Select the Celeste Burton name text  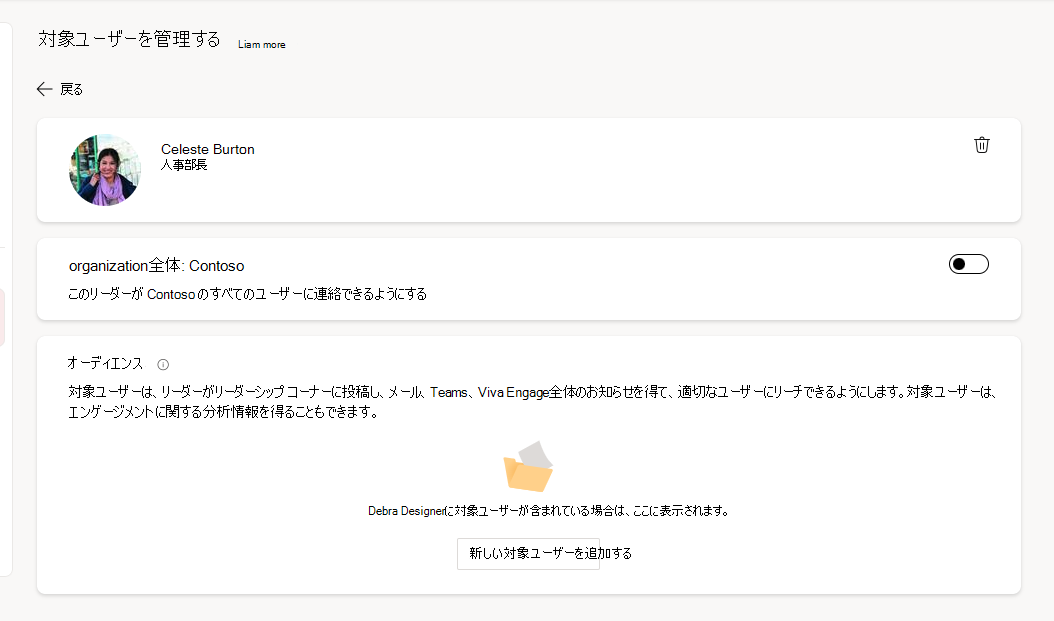208,149
